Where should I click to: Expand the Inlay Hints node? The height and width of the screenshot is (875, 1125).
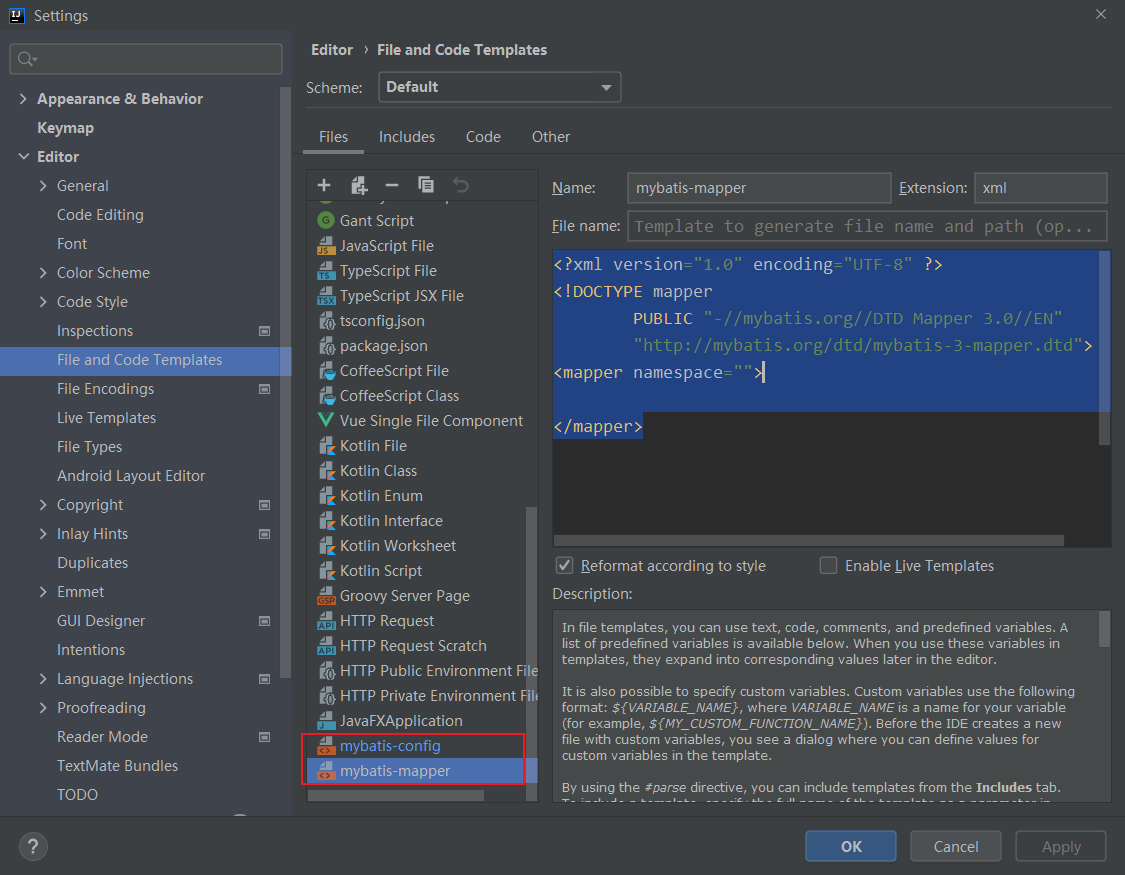pos(43,534)
